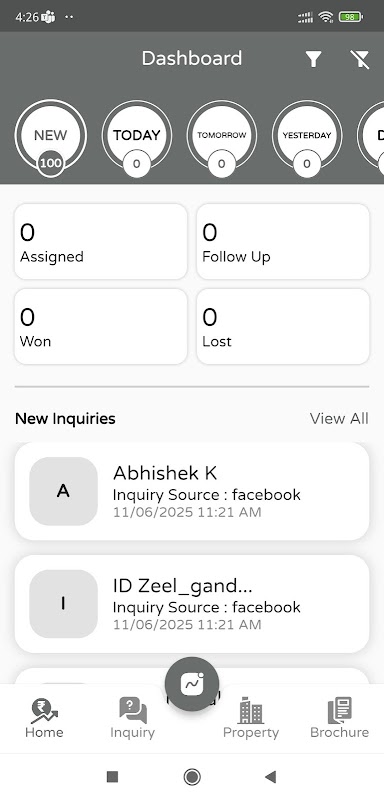Tap the floating chart action button
The width and height of the screenshot is (384, 800).
pyautogui.click(x=192, y=684)
